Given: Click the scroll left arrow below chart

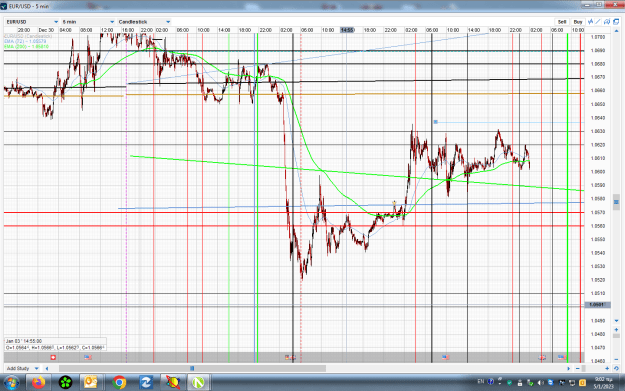Looking at the screenshot, I should (47, 369).
